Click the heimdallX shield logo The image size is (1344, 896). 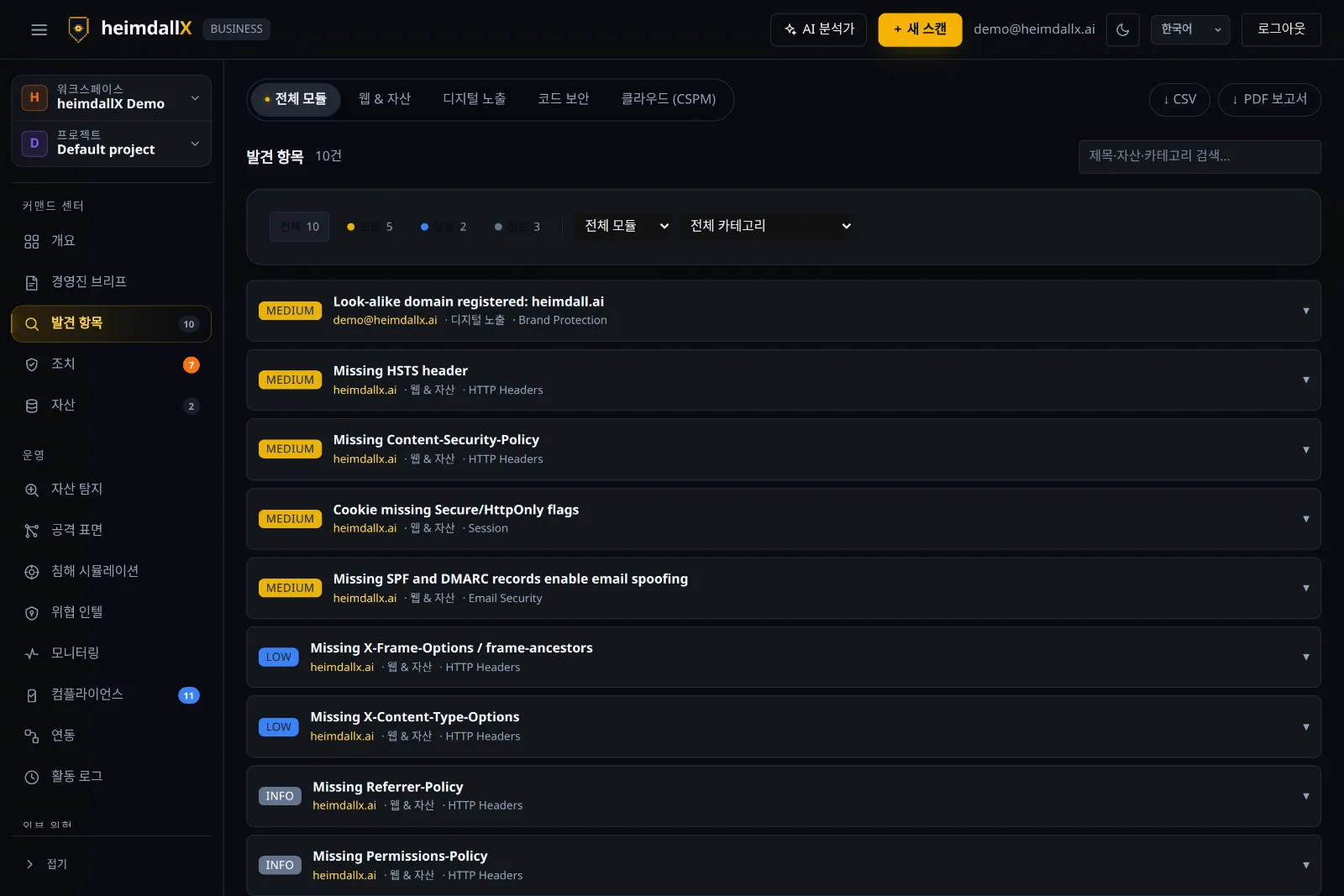(x=78, y=29)
